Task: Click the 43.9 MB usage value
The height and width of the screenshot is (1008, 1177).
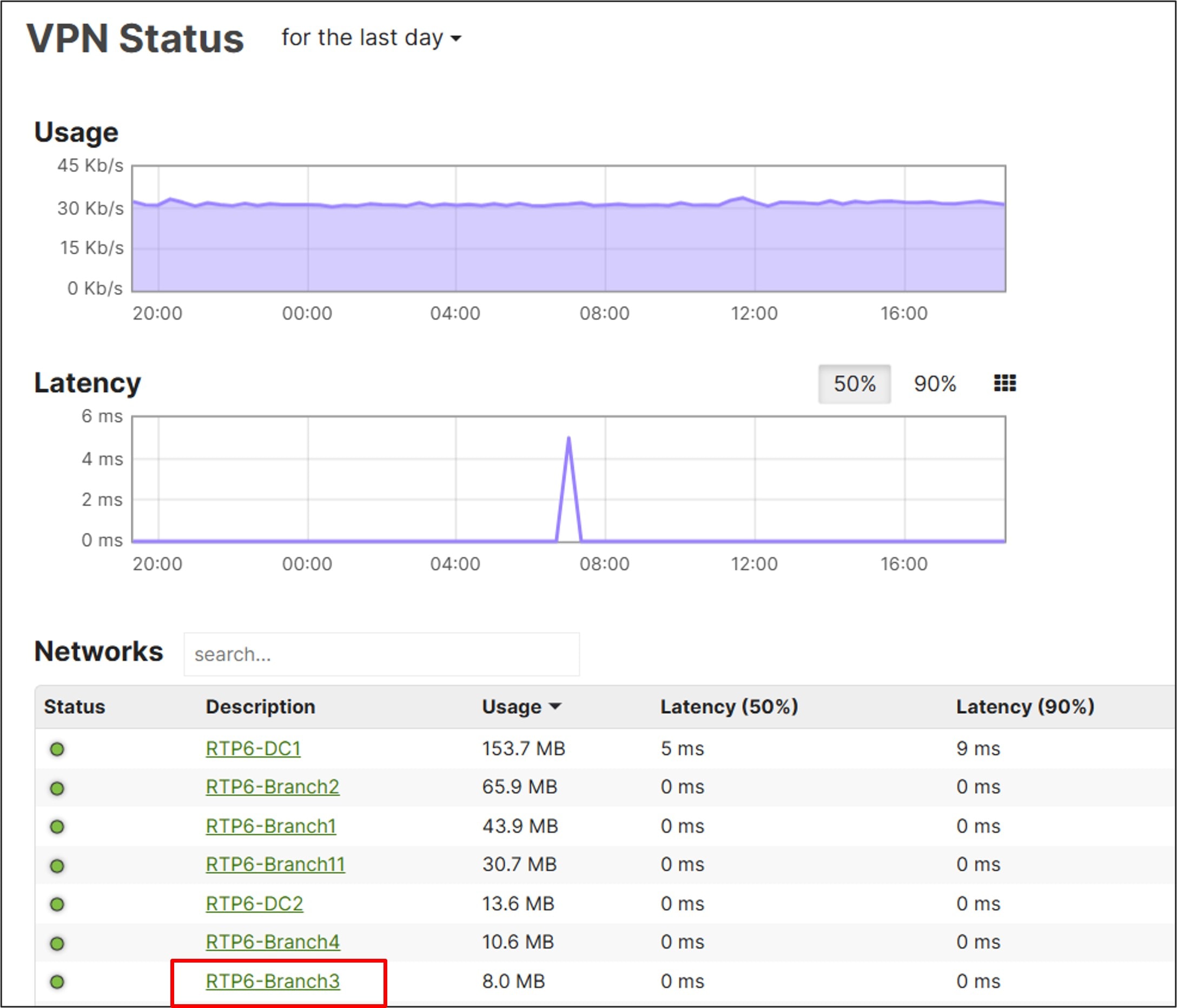Action: [x=520, y=826]
